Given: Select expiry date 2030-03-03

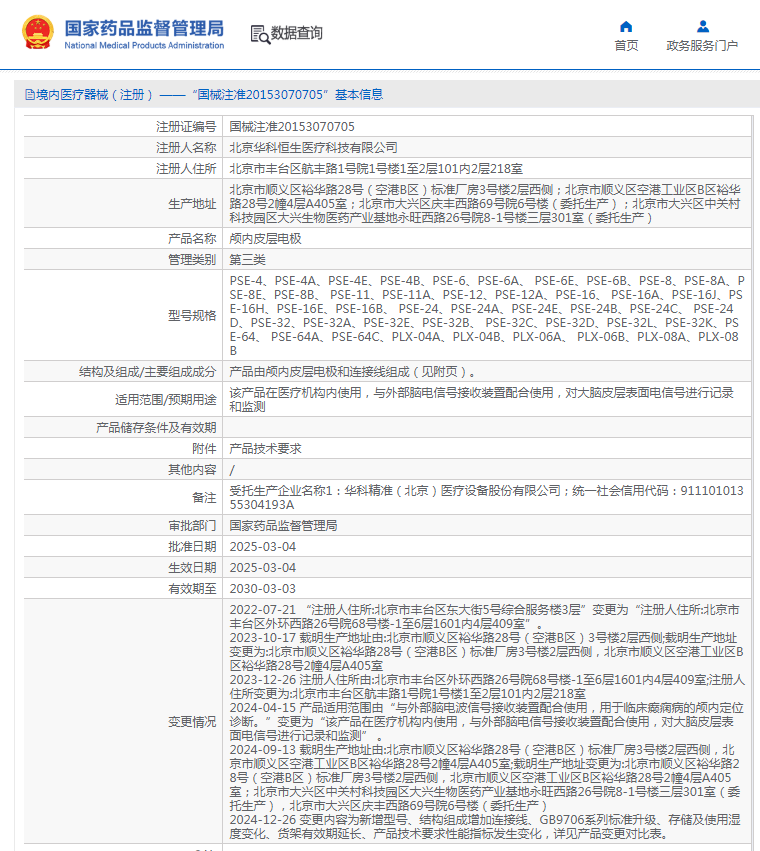Looking at the screenshot, I should 263,589.
